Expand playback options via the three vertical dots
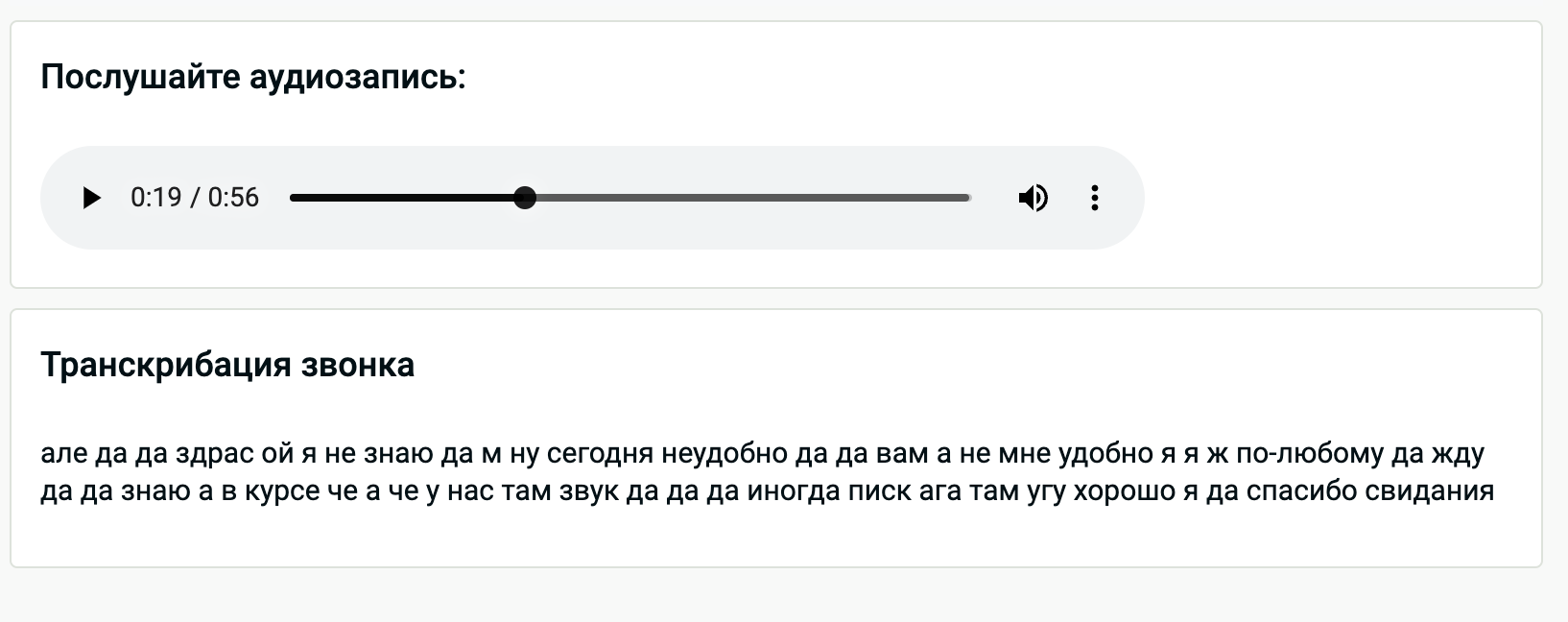Viewport: 1568px width, 622px height. (1094, 198)
